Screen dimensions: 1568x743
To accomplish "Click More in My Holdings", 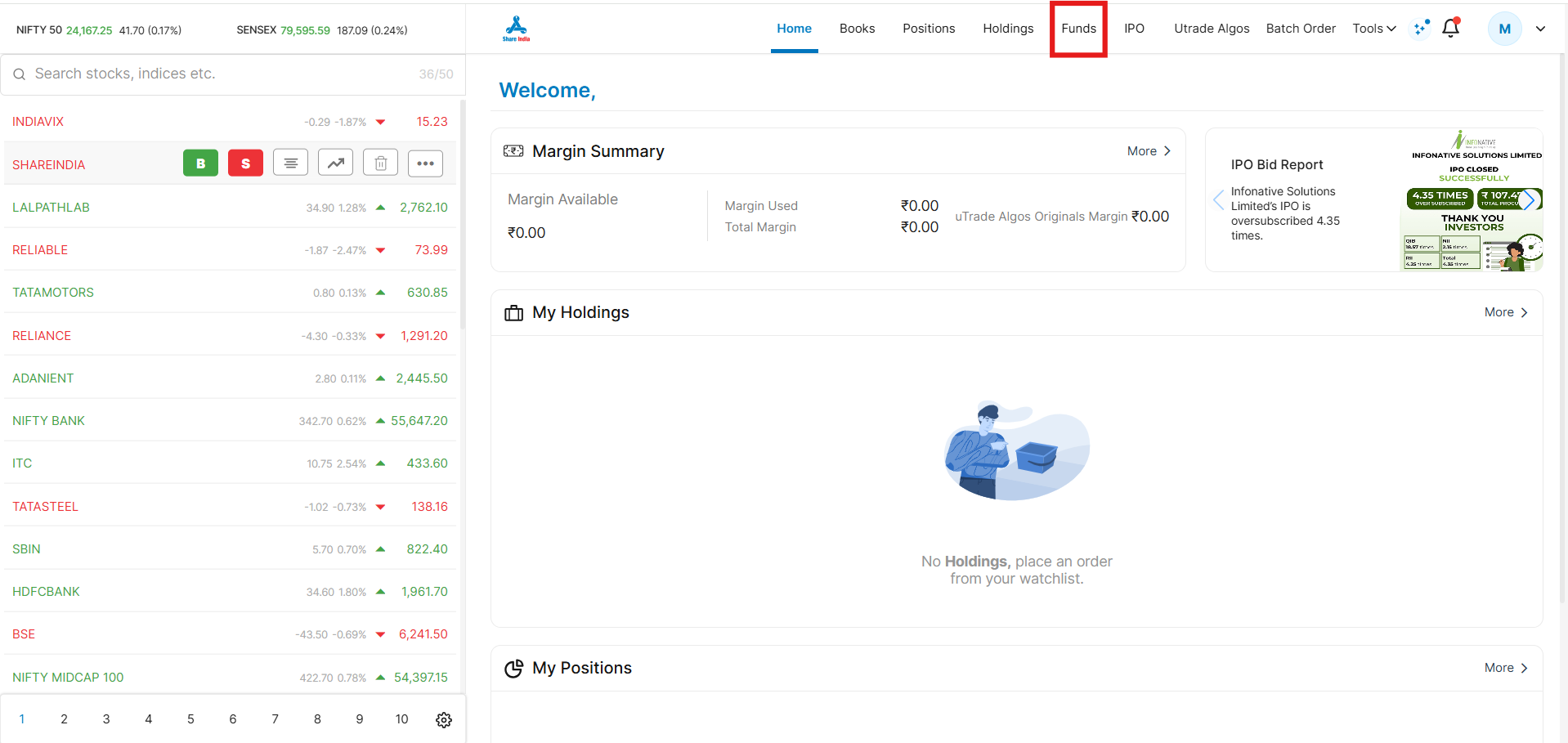I will [x=1506, y=312].
